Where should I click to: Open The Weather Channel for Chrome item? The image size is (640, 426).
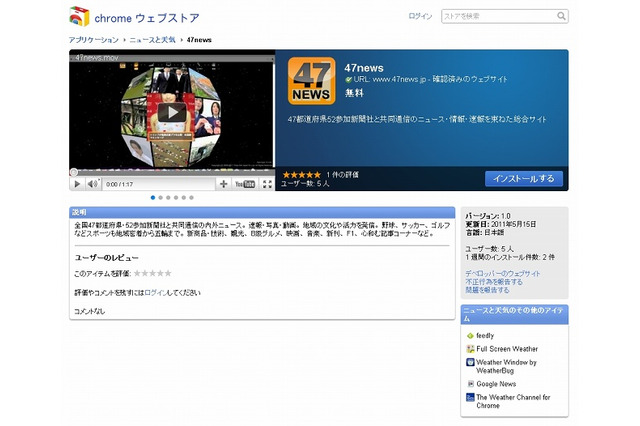click(x=513, y=402)
